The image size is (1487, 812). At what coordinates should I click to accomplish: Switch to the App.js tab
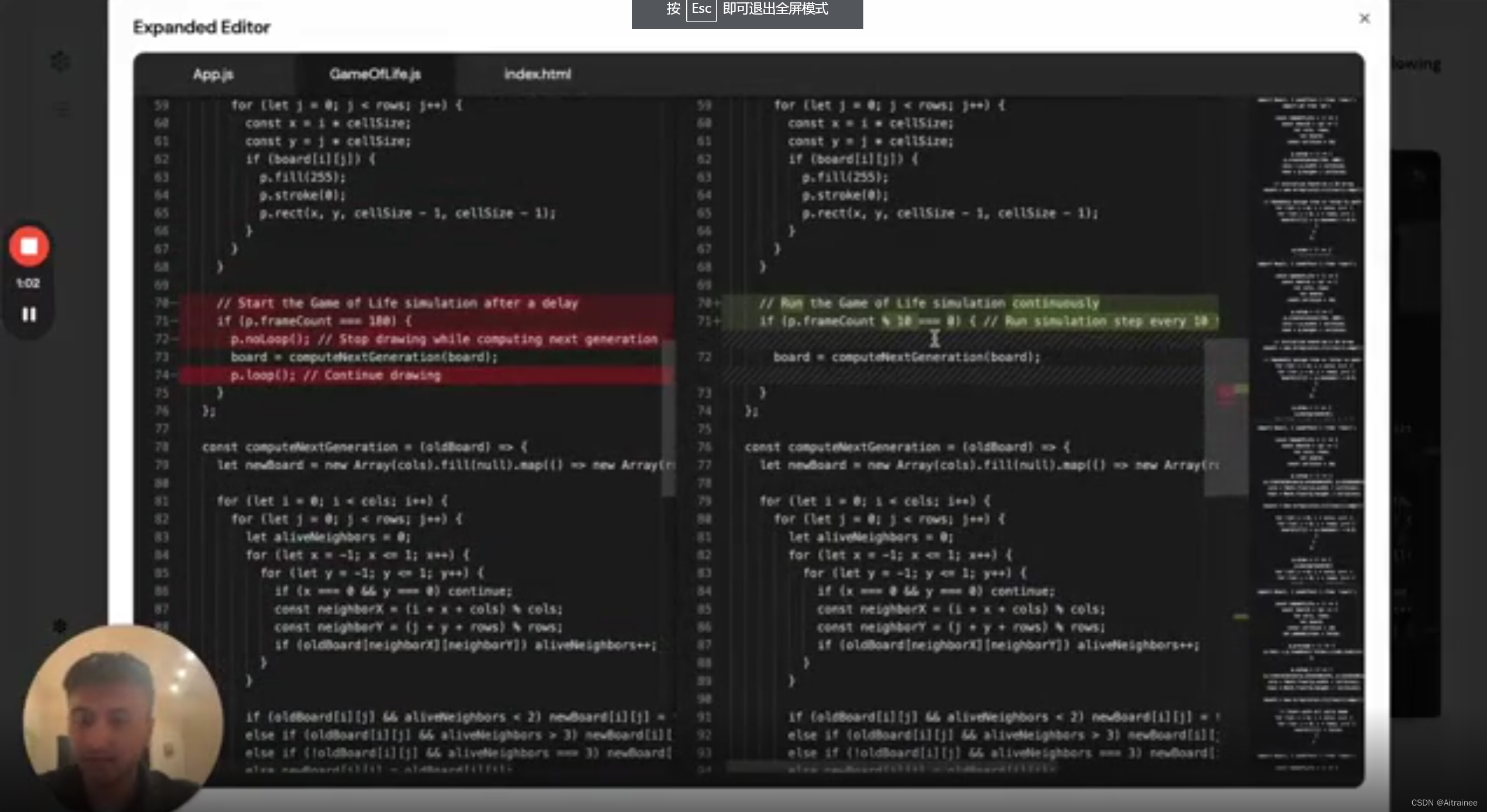(213, 74)
